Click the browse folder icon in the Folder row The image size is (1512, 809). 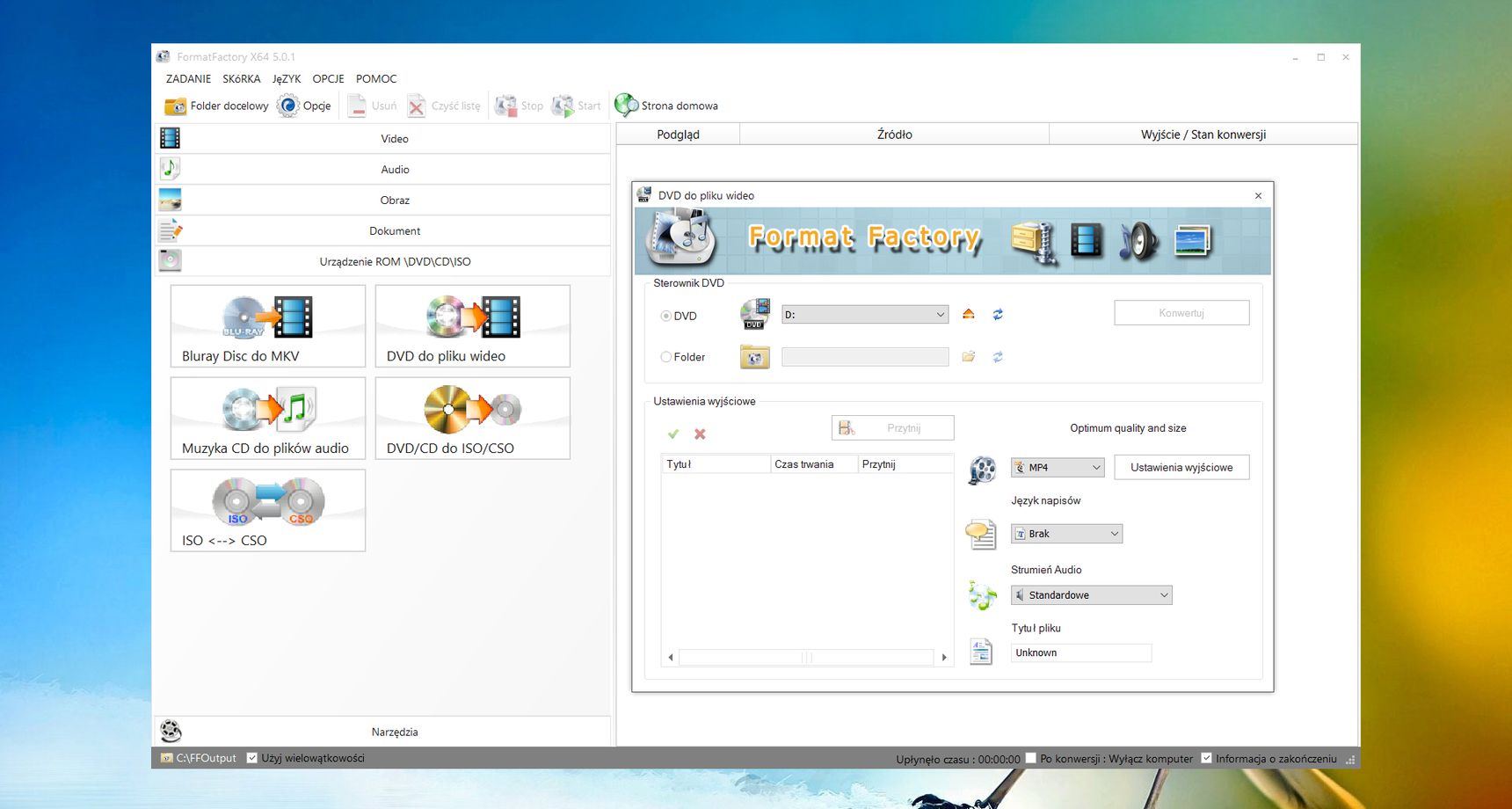coord(969,356)
